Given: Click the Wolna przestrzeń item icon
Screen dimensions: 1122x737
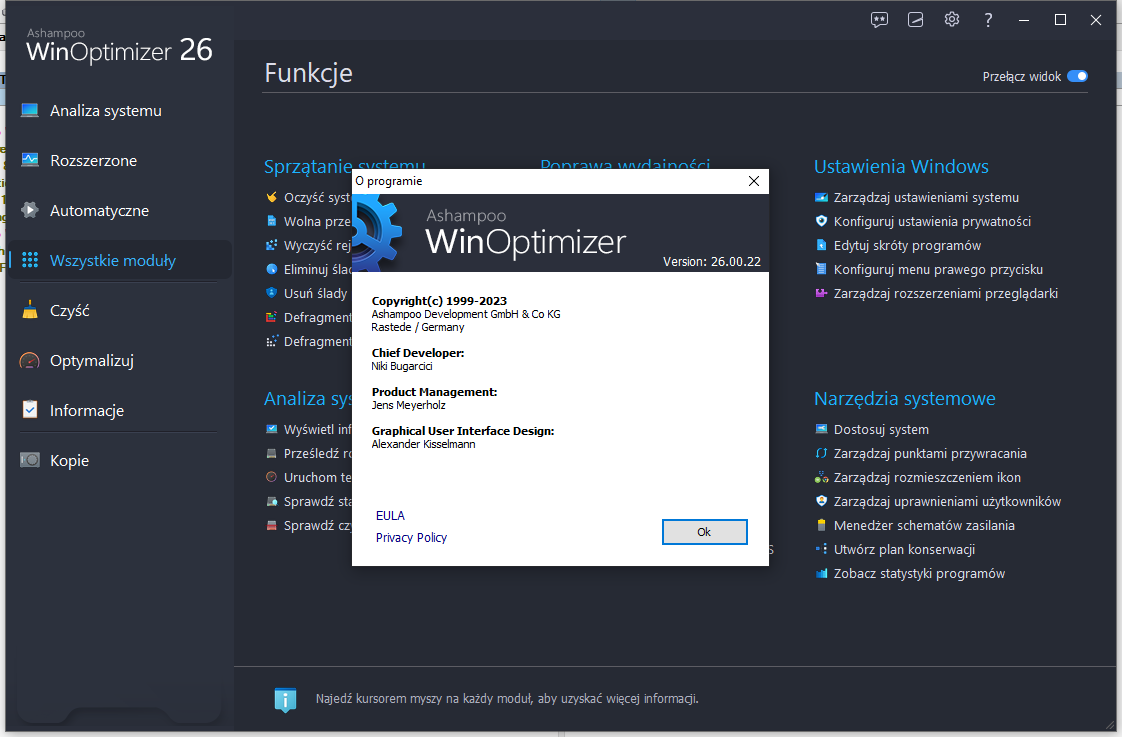Looking at the screenshot, I should click(x=271, y=221).
